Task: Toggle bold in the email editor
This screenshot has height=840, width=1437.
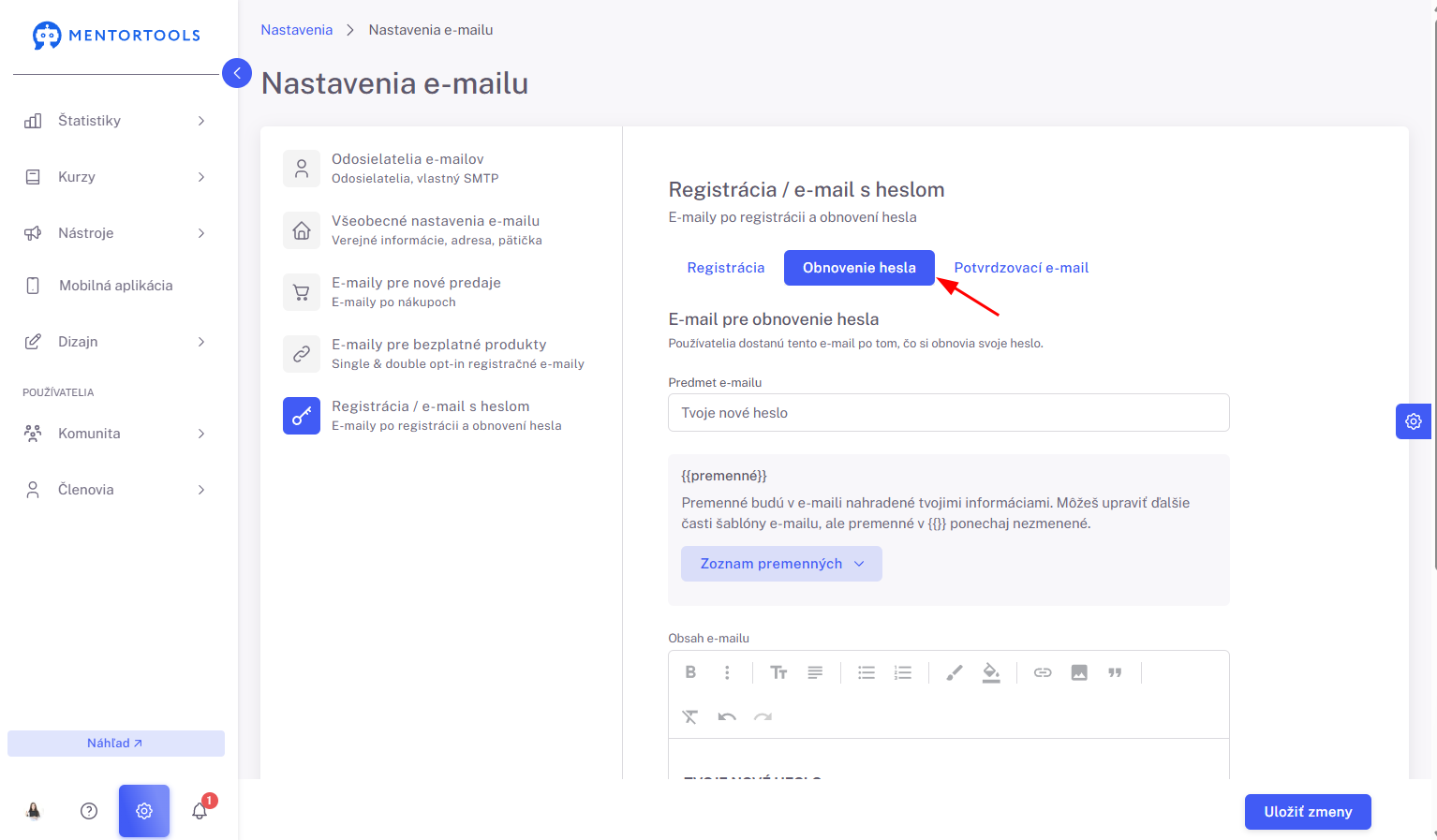Action: (690, 672)
